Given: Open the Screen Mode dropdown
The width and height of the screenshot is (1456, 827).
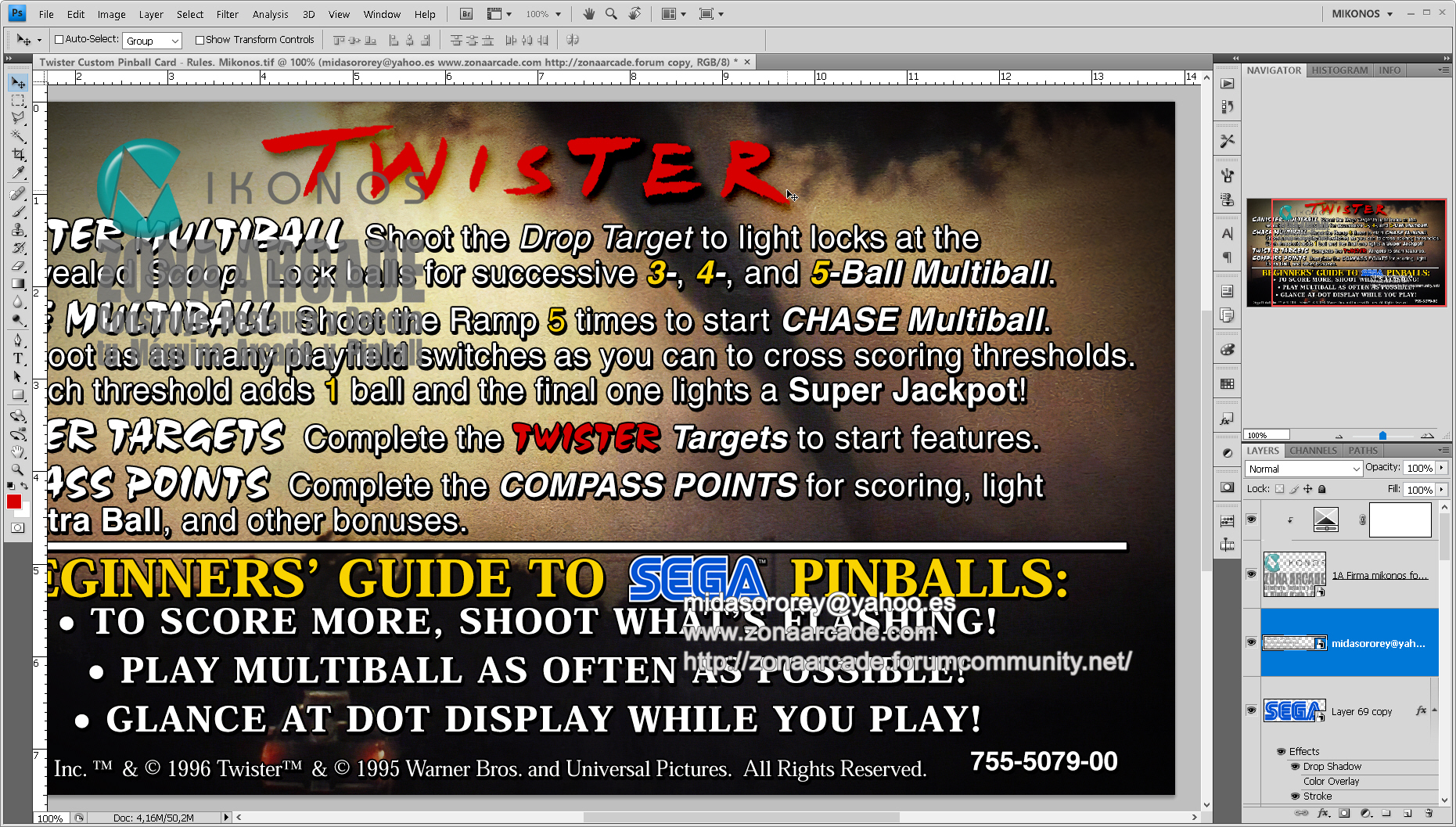Looking at the screenshot, I should (x=710, y=13).
